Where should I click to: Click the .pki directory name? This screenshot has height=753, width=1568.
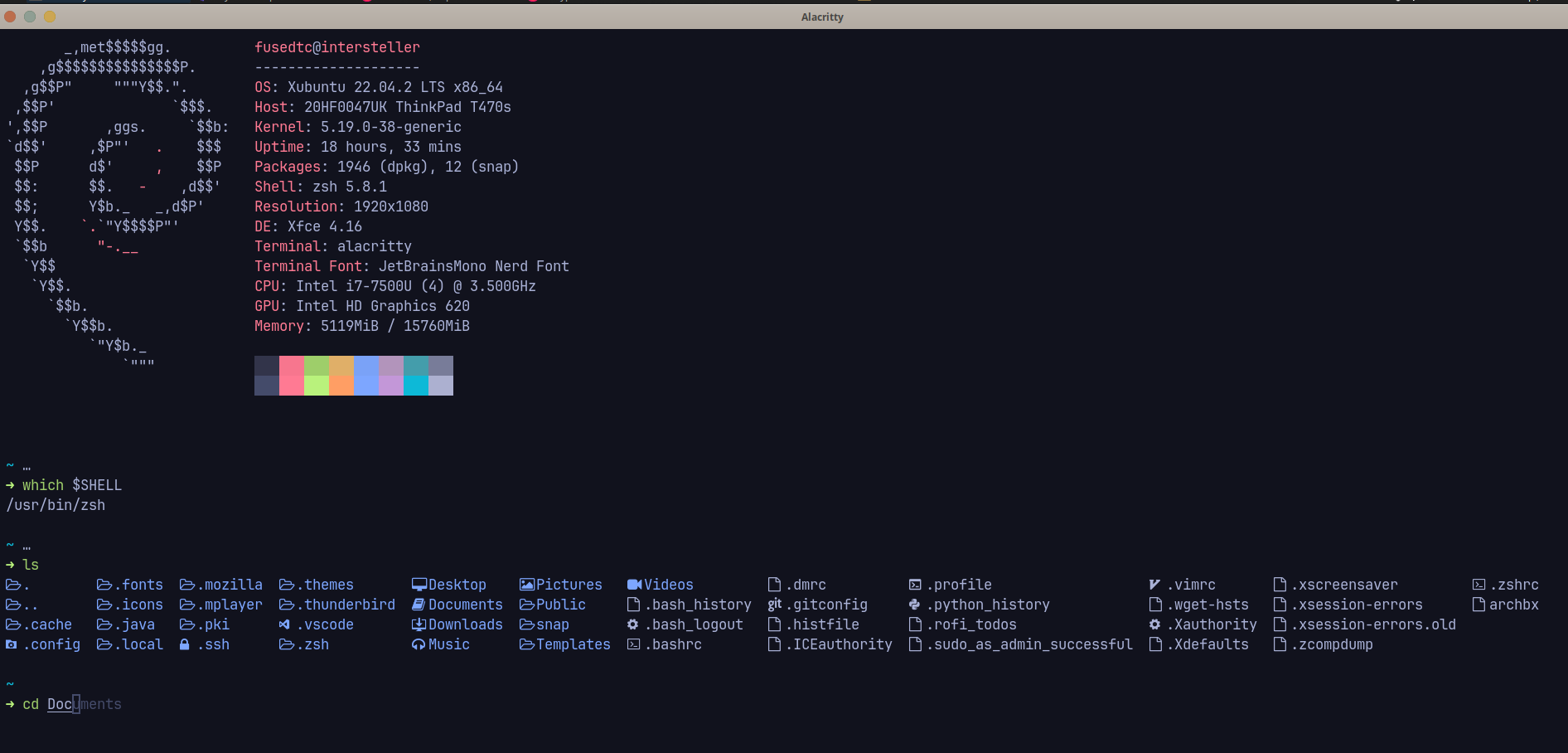coord(213,624)
